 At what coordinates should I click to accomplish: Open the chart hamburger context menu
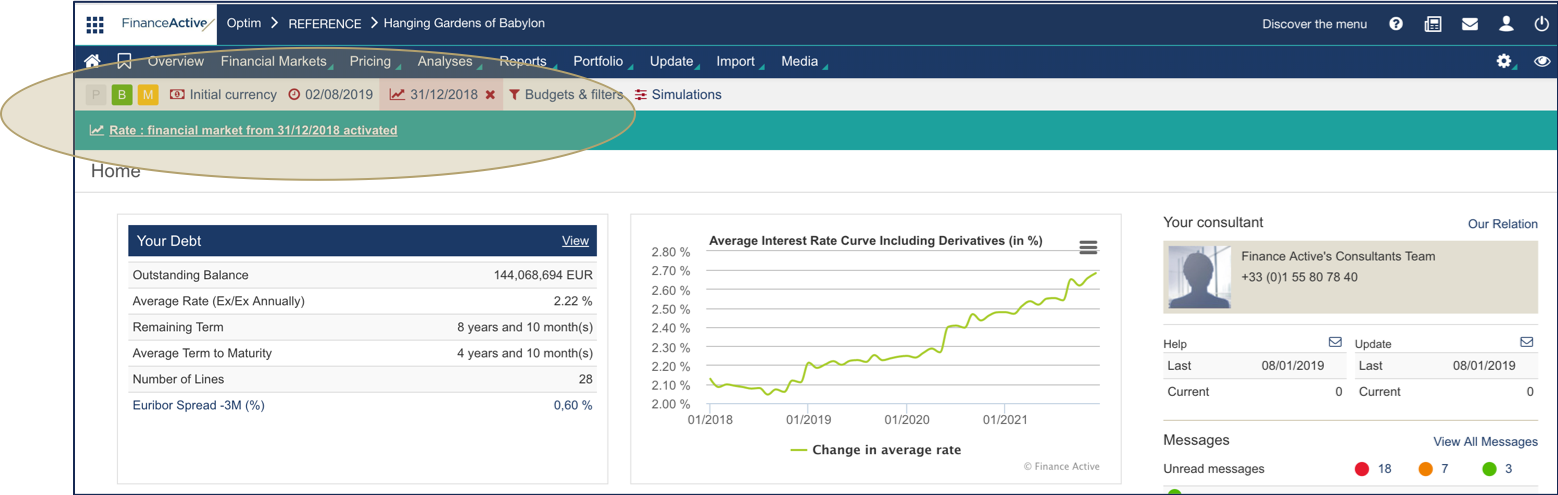(1088, 248)
